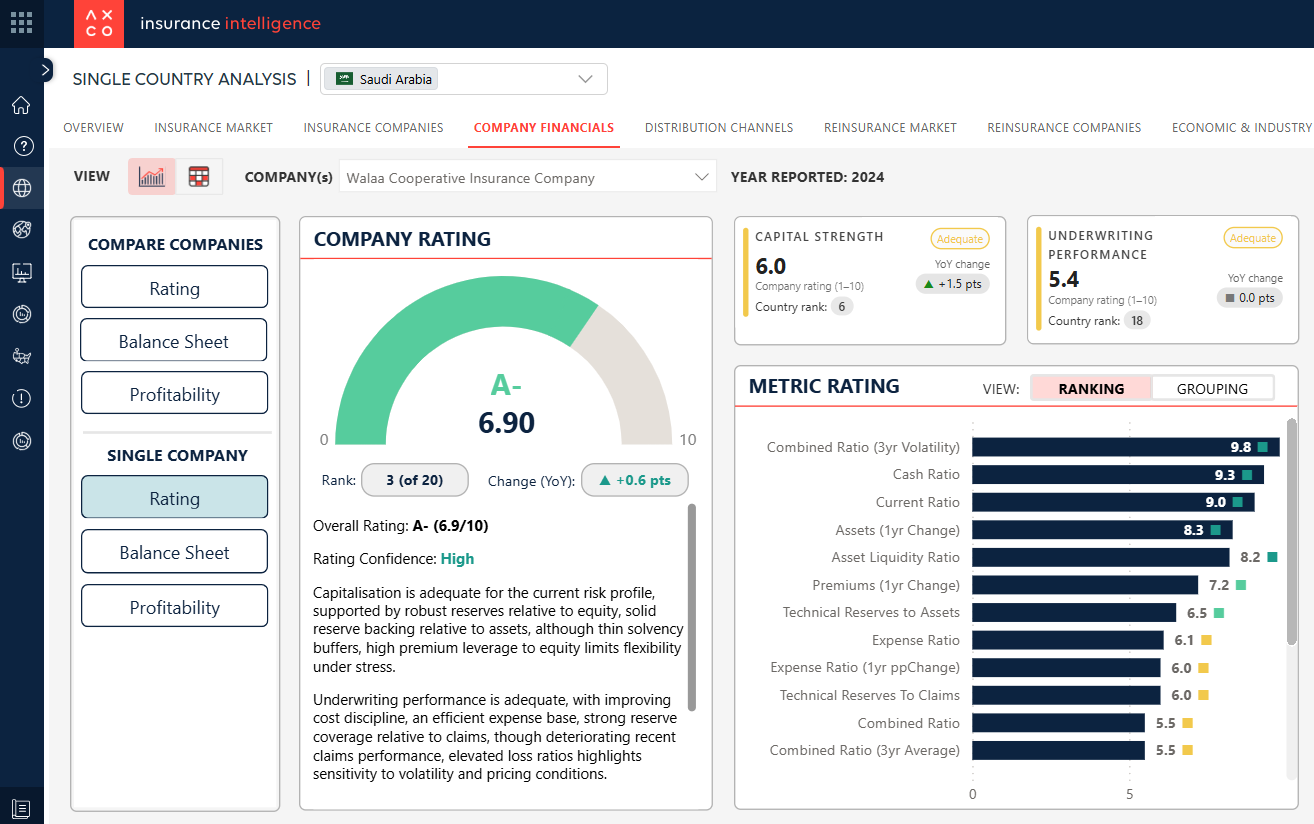Click Profitability under Single Company
1314x824 pixels.
point(174,606)
